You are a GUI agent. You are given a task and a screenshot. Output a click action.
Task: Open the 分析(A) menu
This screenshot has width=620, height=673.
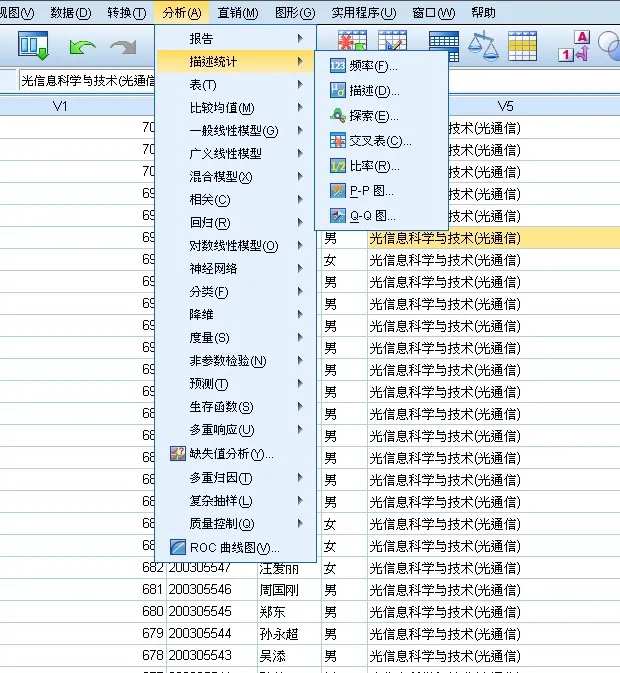point(182,13)
